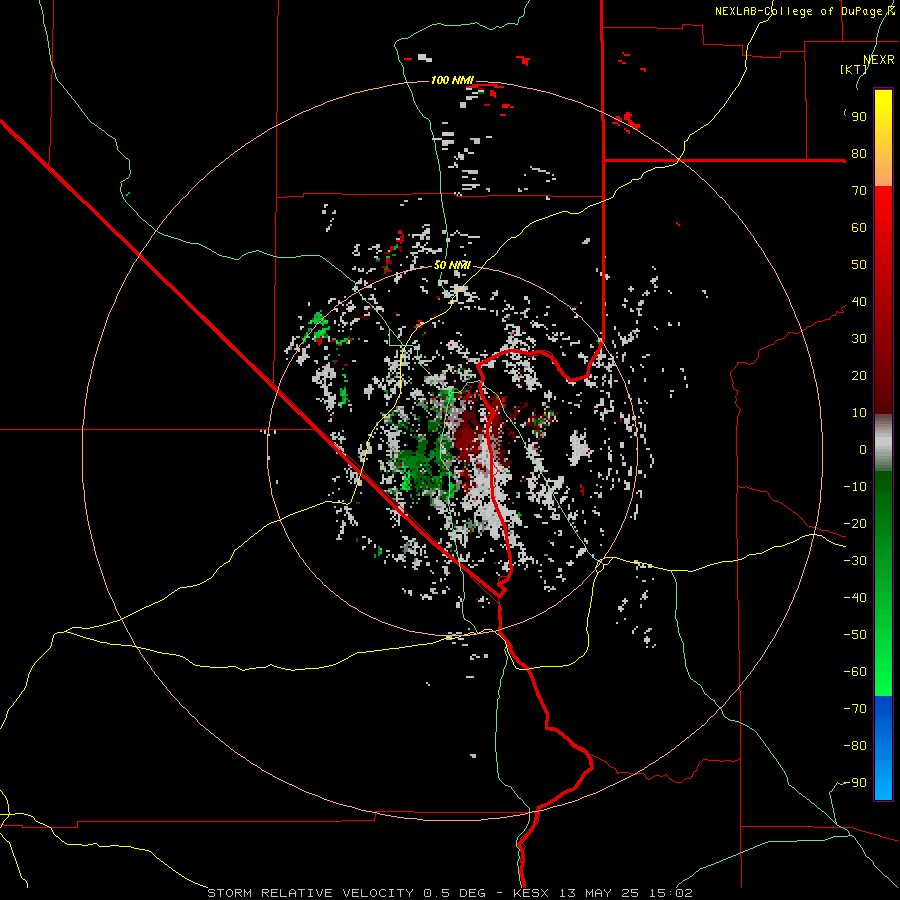Select the 30 value on velocity scale
The image size is (900, 900).
(859, 339)
